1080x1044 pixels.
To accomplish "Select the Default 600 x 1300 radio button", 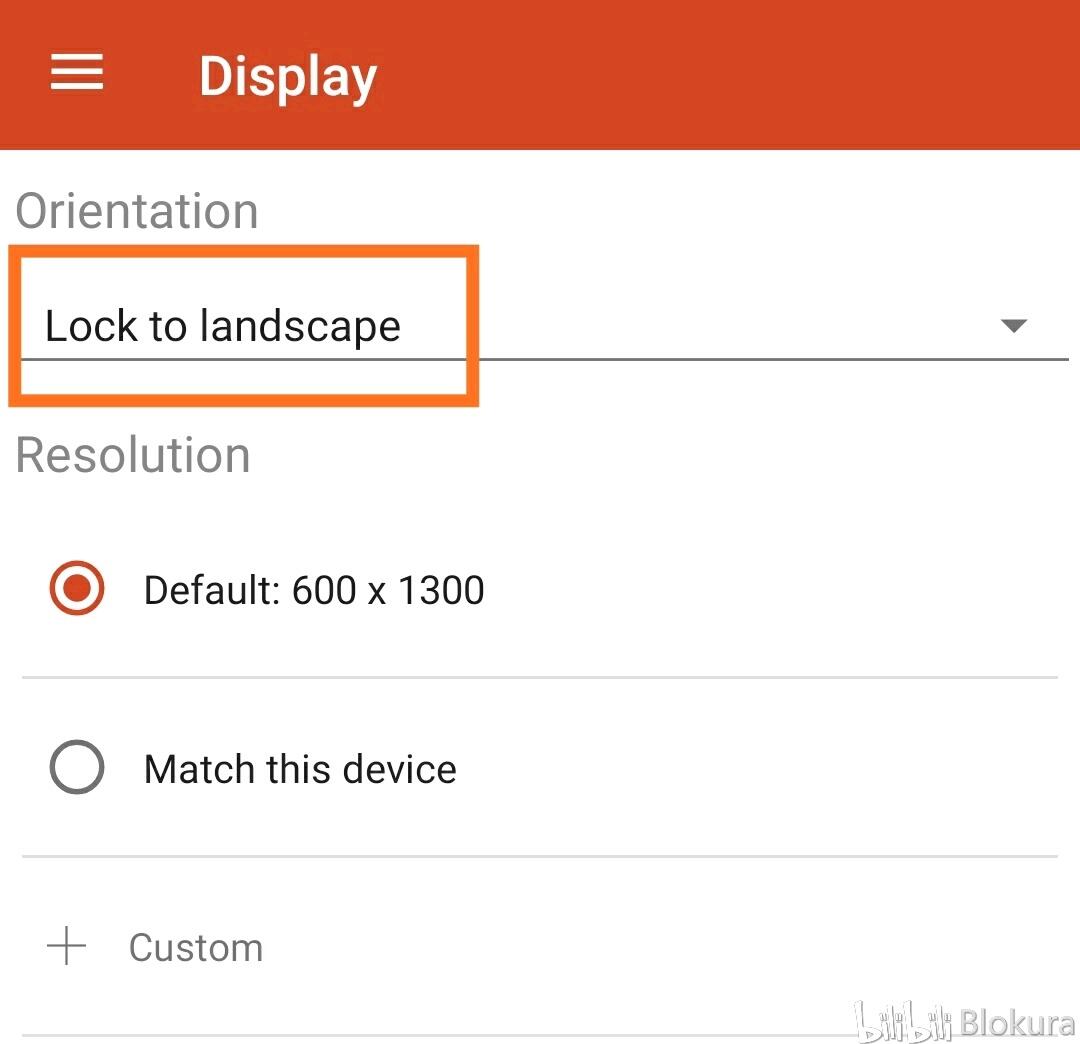I will pyautogui.click(x=76, y=588).
